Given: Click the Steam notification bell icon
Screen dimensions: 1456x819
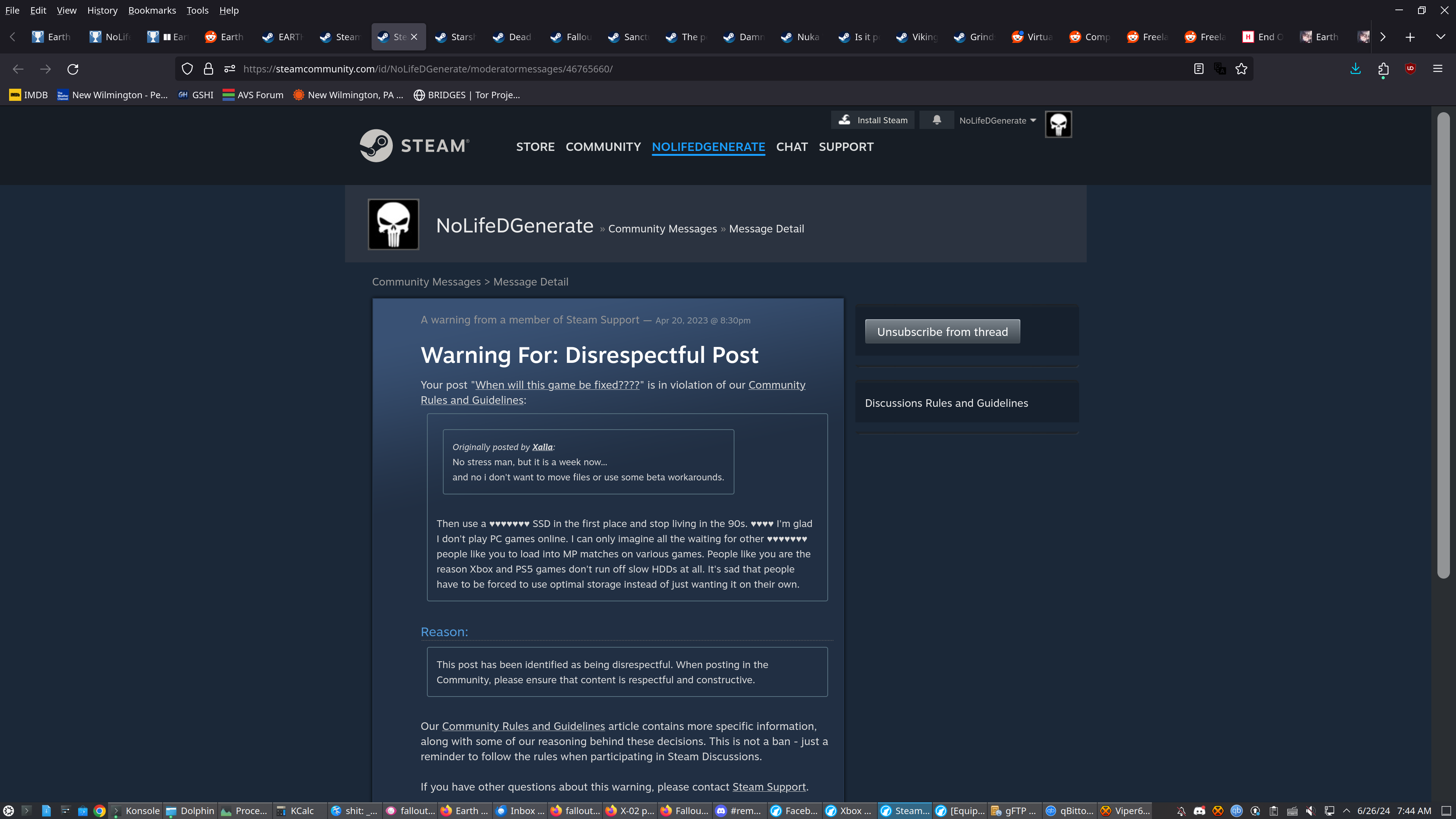Looking at the screenshot, I should (937, 120).
